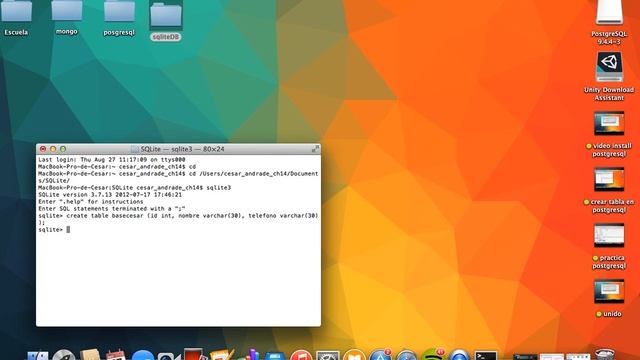640x360 pixels.
Task: Click the line ending with the 'sqlite3' command
Action: [x=134, y=188]
